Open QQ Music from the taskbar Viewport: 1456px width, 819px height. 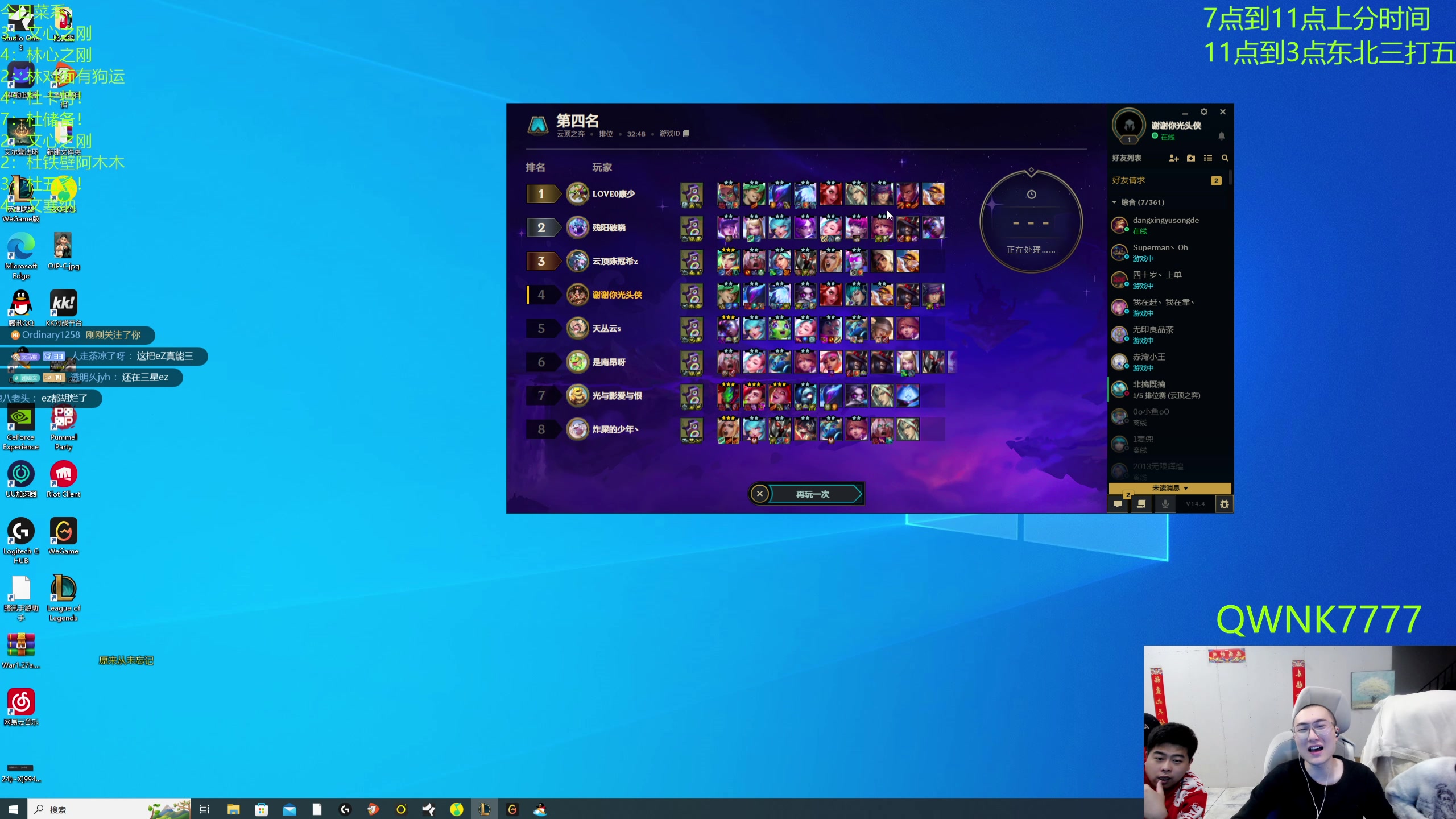pyautogui.click(x=457, y=809)
